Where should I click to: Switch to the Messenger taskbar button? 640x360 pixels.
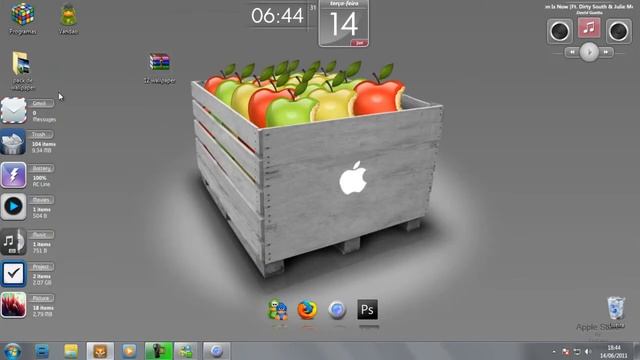coord(186,351)
